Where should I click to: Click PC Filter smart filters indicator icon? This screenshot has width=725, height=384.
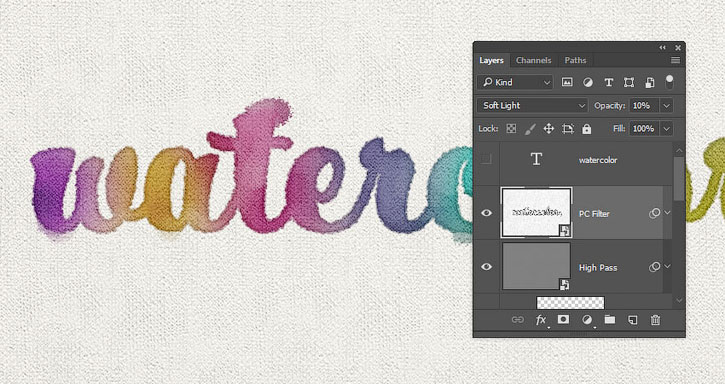(654, 213)
